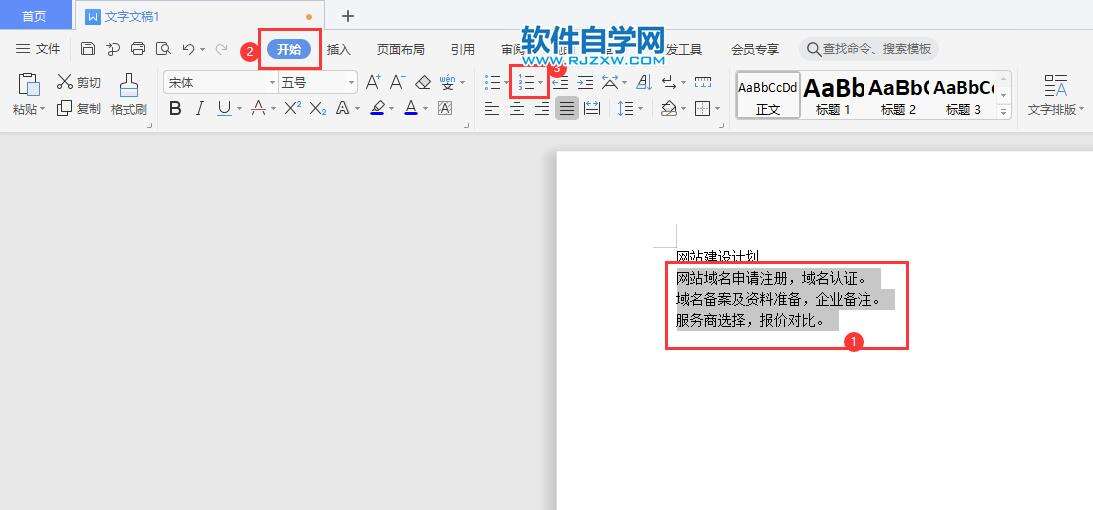1093x510 pixels.
Task: Click the 查找命令、搜索模板 search box
Action: click(869, 49)
